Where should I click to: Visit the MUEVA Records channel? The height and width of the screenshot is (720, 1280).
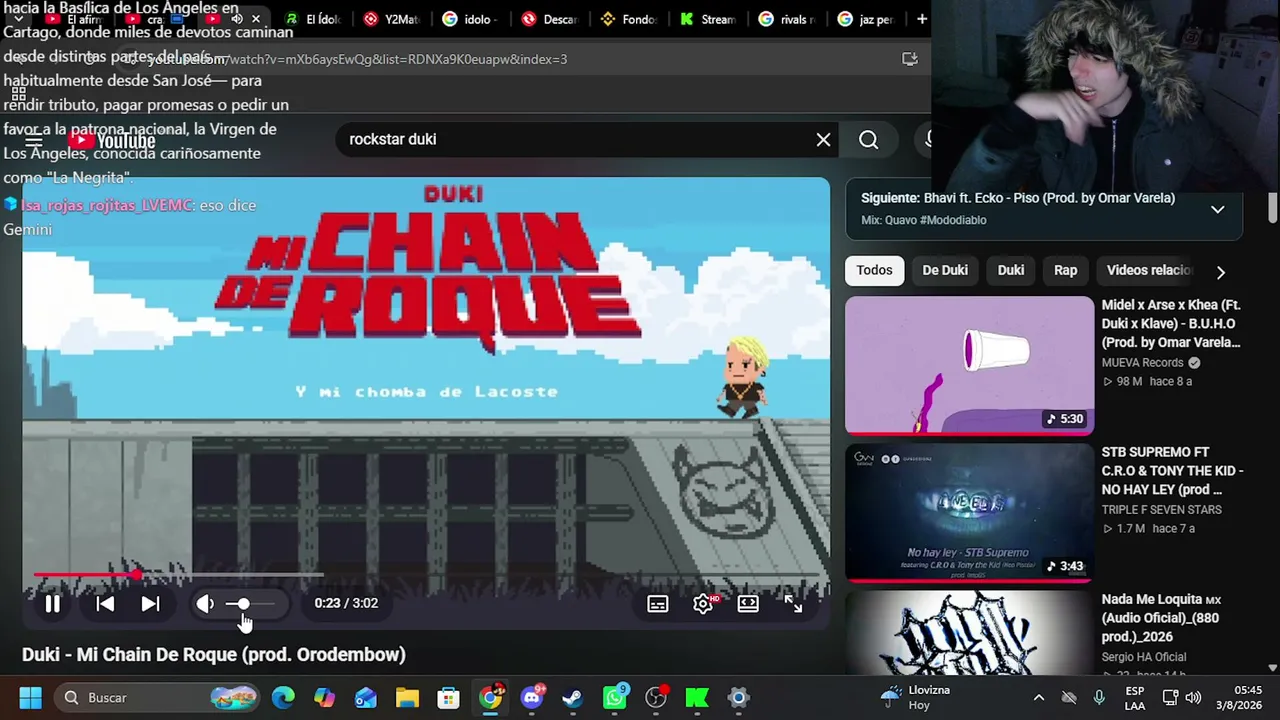(1142, 363)
